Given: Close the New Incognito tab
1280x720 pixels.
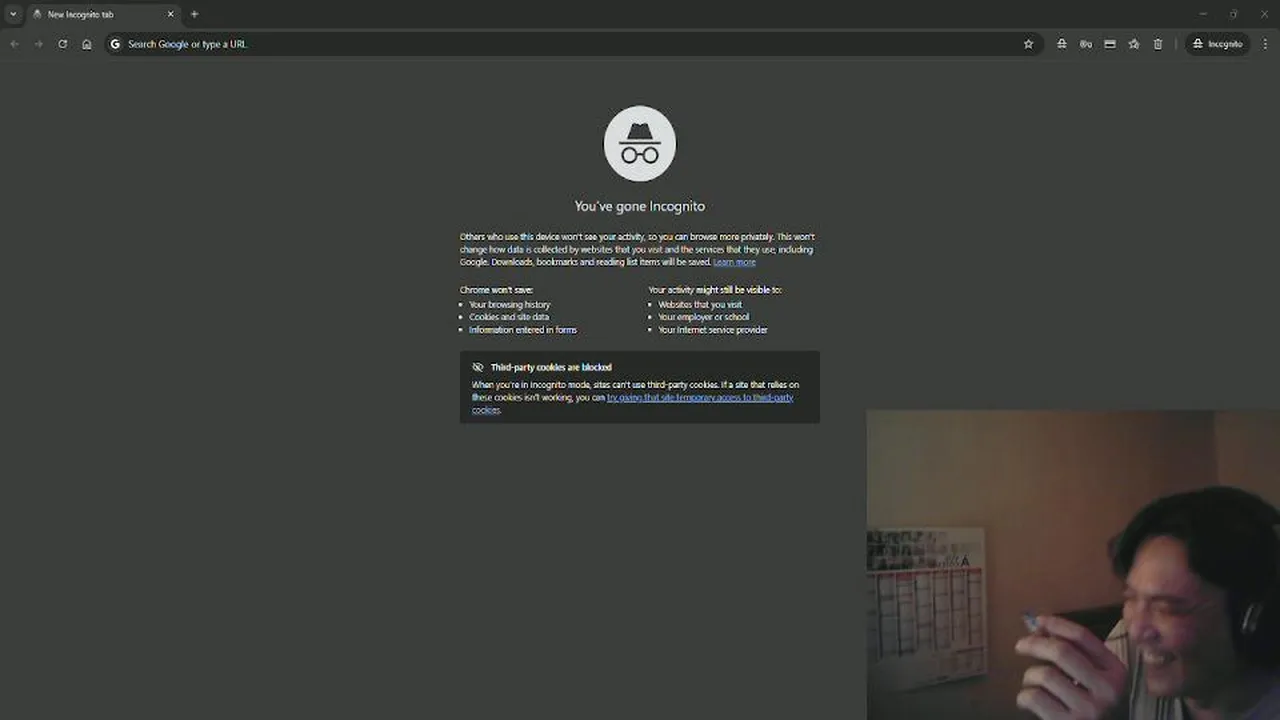Looking at the screenshot, I should [x=170, y=14].
